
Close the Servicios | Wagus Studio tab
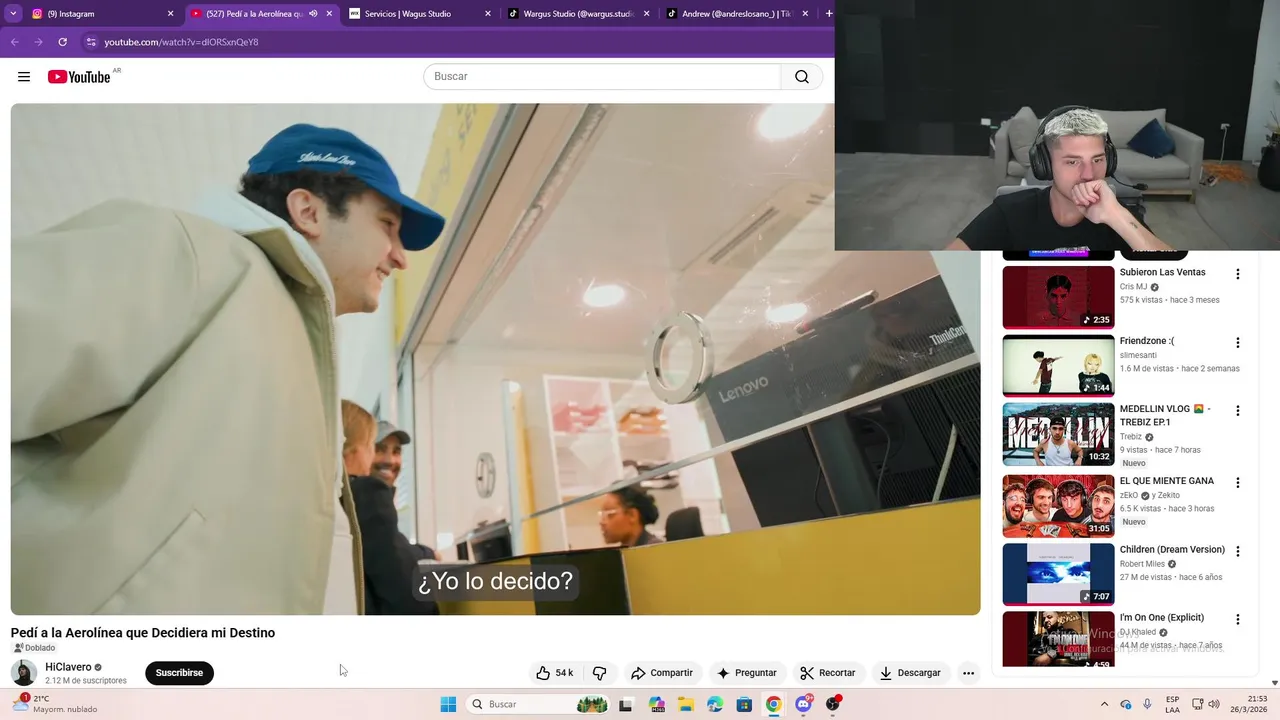point(488,14)
